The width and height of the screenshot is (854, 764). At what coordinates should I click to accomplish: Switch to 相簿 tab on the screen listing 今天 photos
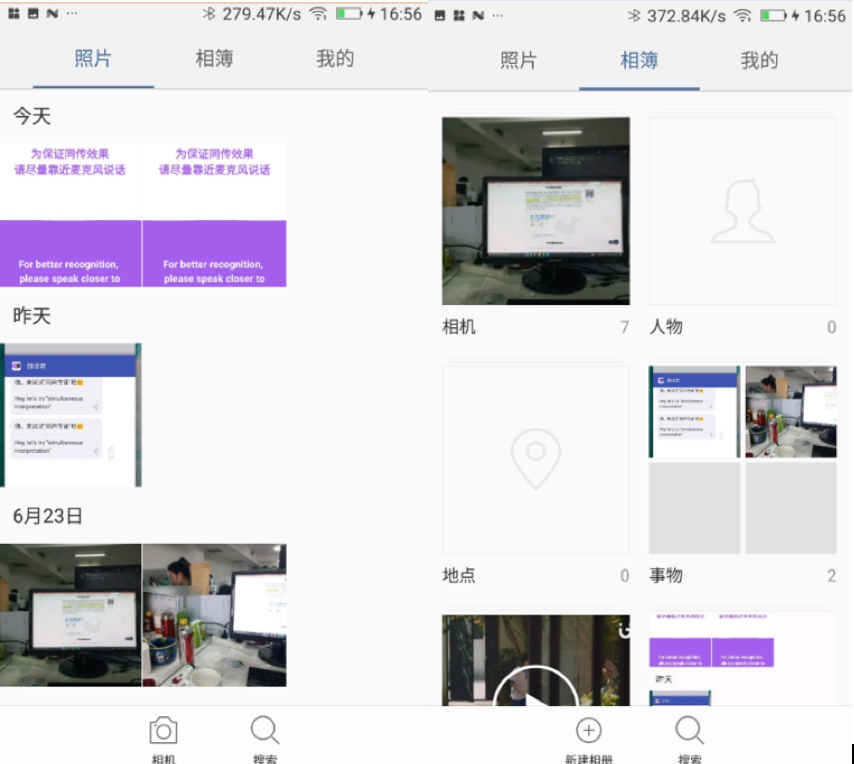coord(215,59)
